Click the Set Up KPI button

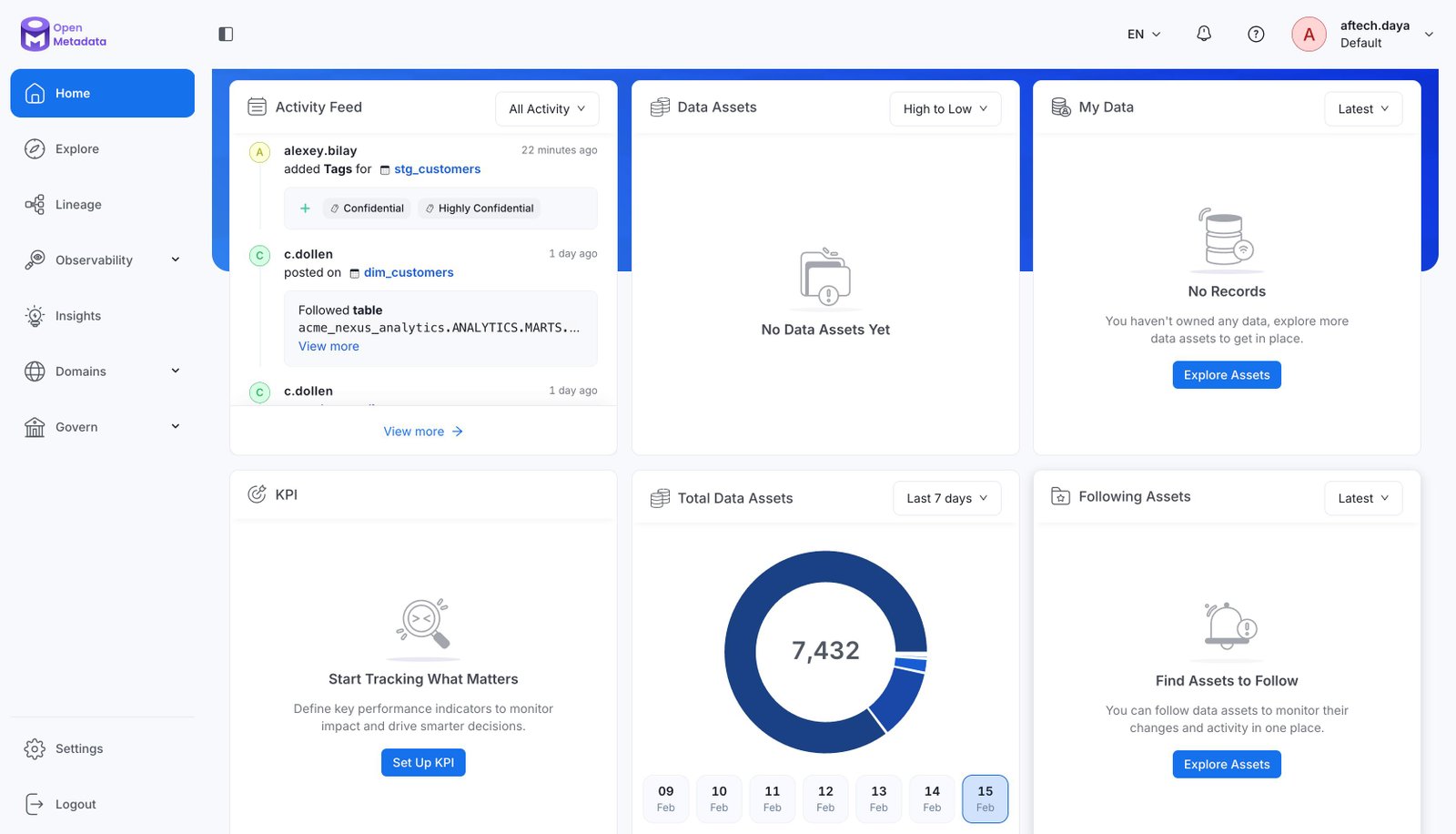click(x=423, y=763)
